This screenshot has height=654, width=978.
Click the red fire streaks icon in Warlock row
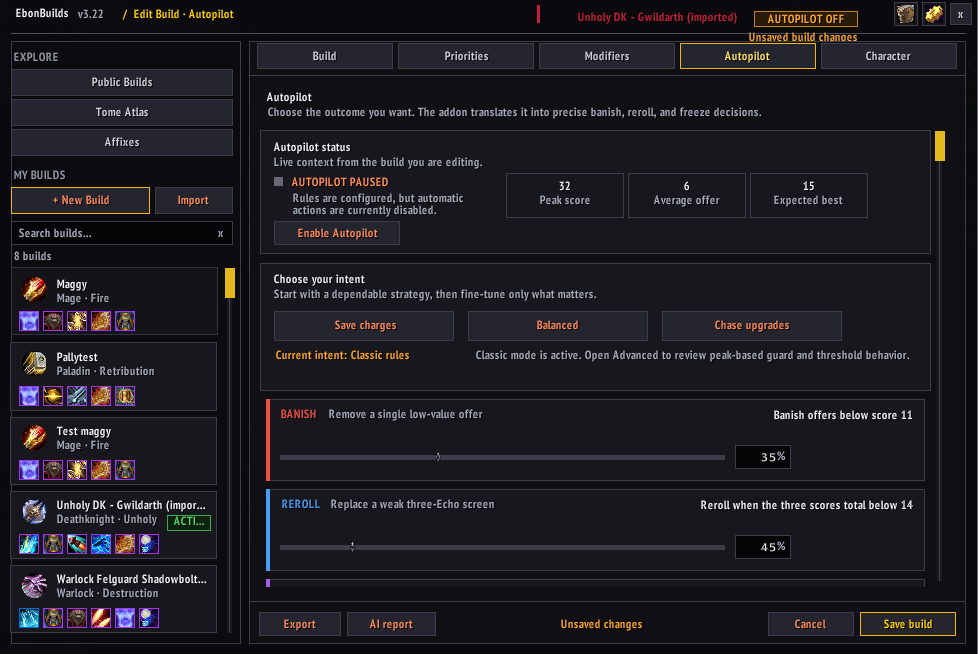coord(101,618)
